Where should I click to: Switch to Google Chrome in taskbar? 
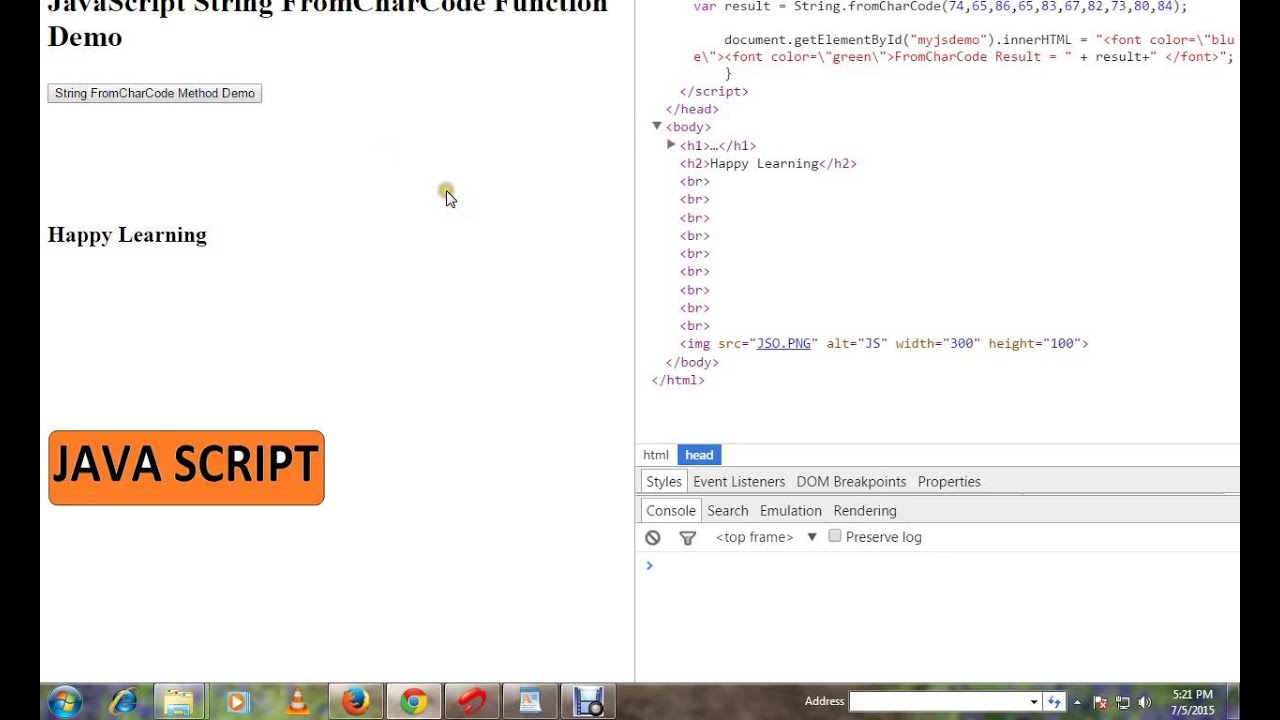coord(413,702)
